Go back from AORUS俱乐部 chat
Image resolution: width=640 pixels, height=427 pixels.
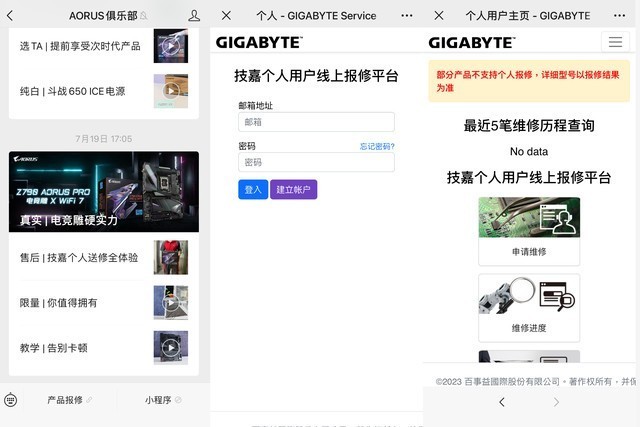pyautogui.click(x=10, y=16)
